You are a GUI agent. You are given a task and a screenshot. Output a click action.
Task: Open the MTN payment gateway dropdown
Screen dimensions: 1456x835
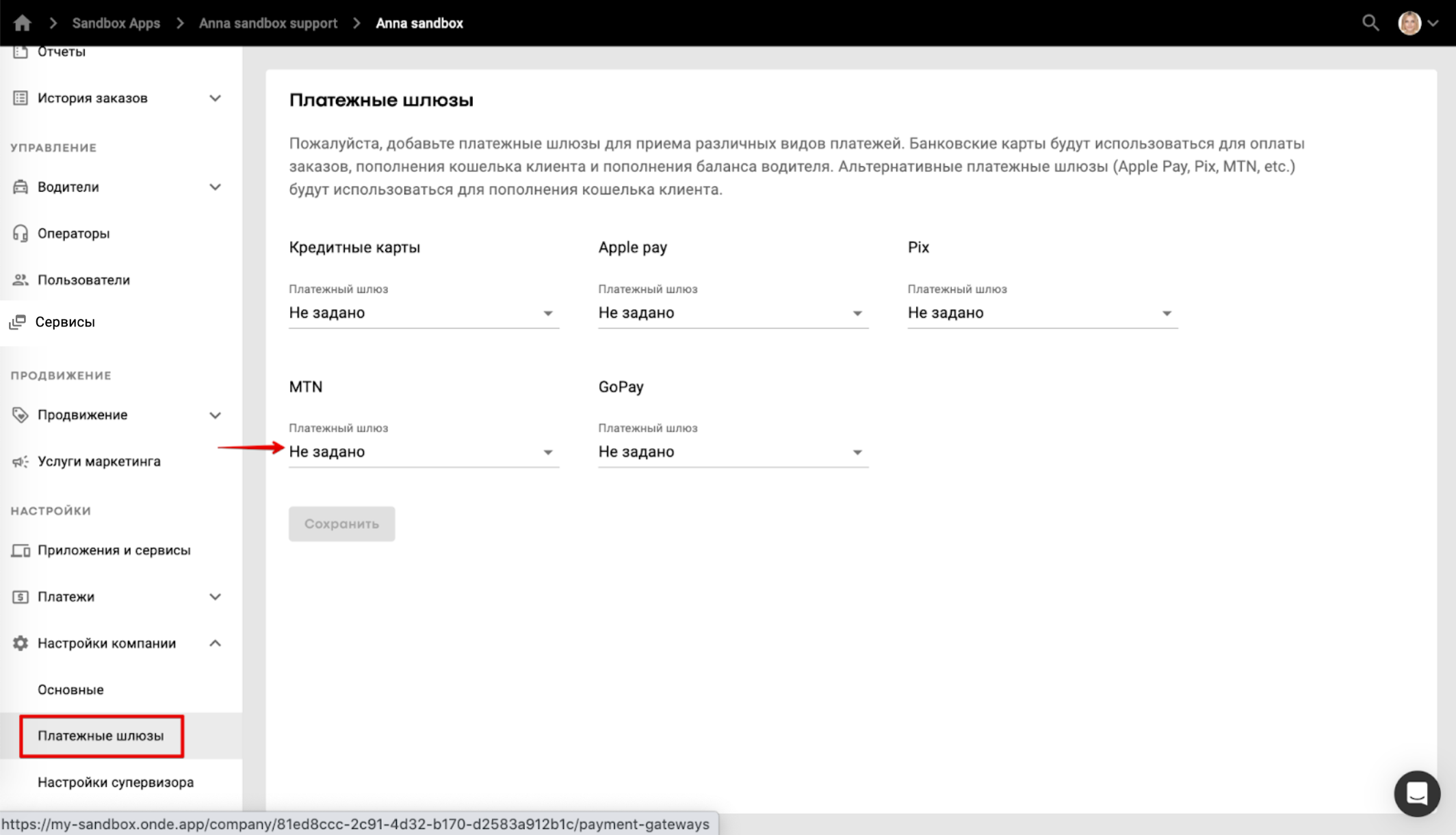423,452
